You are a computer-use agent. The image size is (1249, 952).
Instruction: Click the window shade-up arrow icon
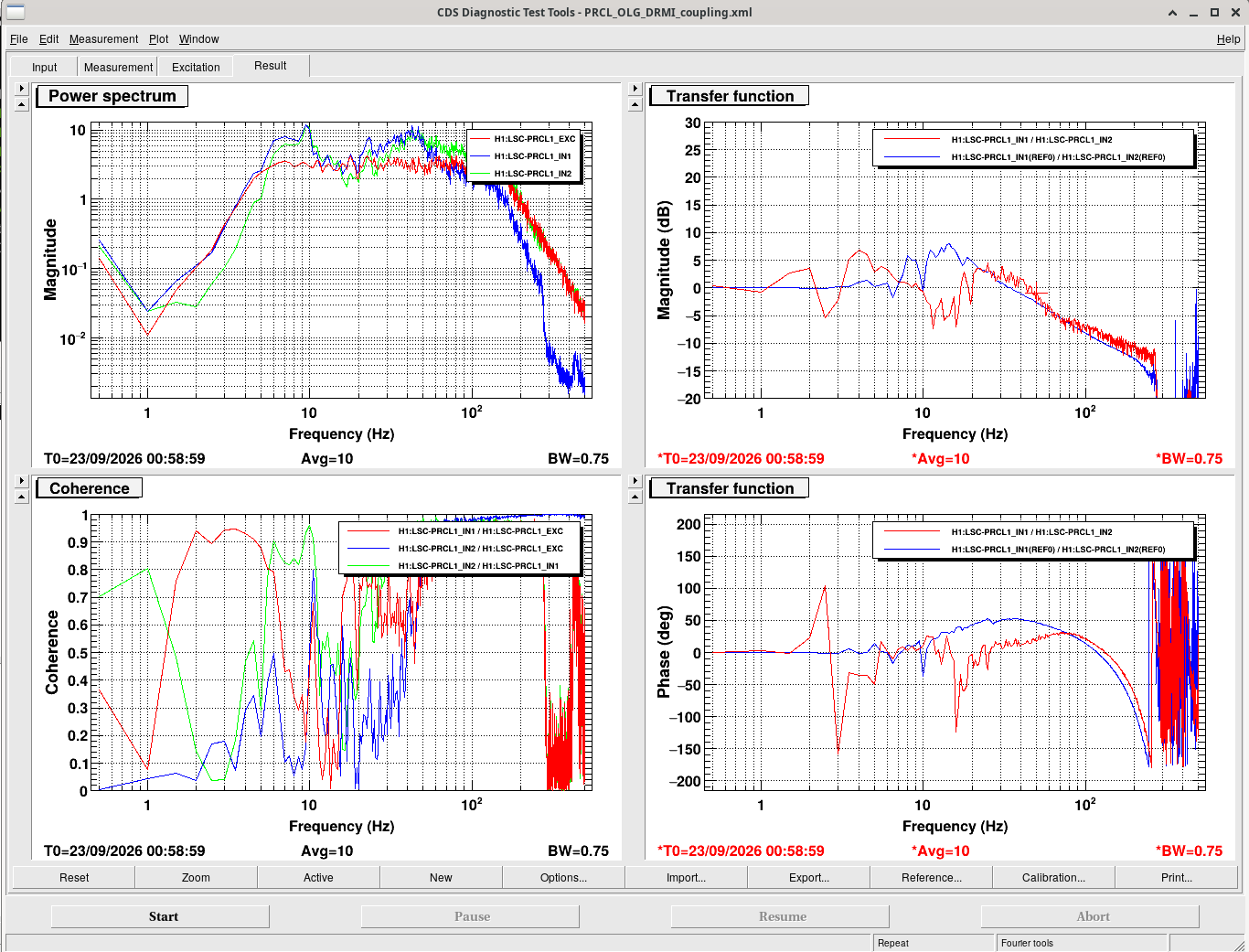point(1173,13)
